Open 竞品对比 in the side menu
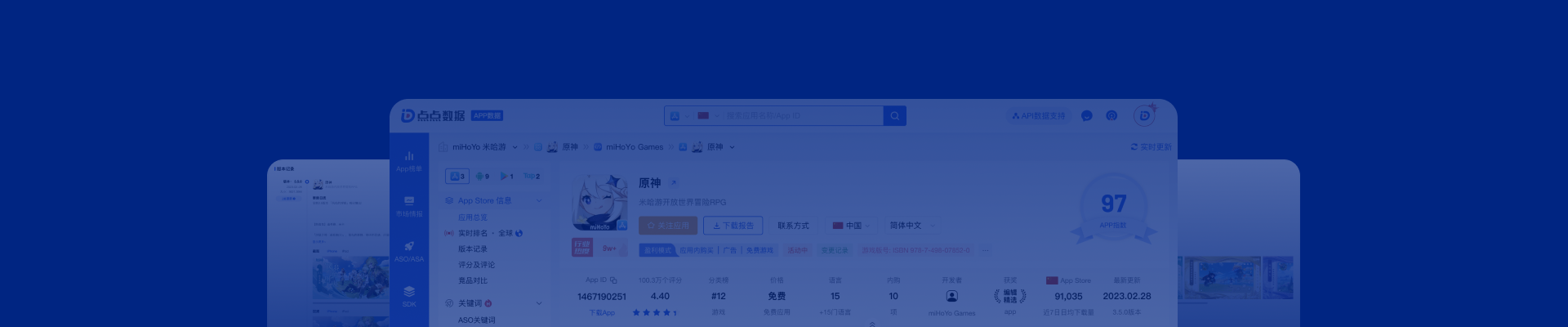Image resolution: width=1568 pixels, height=327 pixels. click(473, 280)
